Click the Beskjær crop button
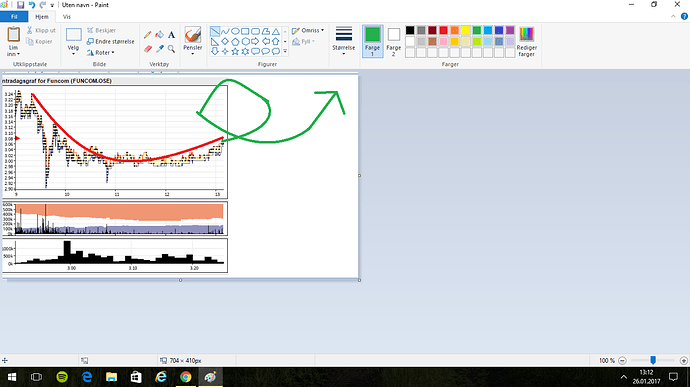 102,30
